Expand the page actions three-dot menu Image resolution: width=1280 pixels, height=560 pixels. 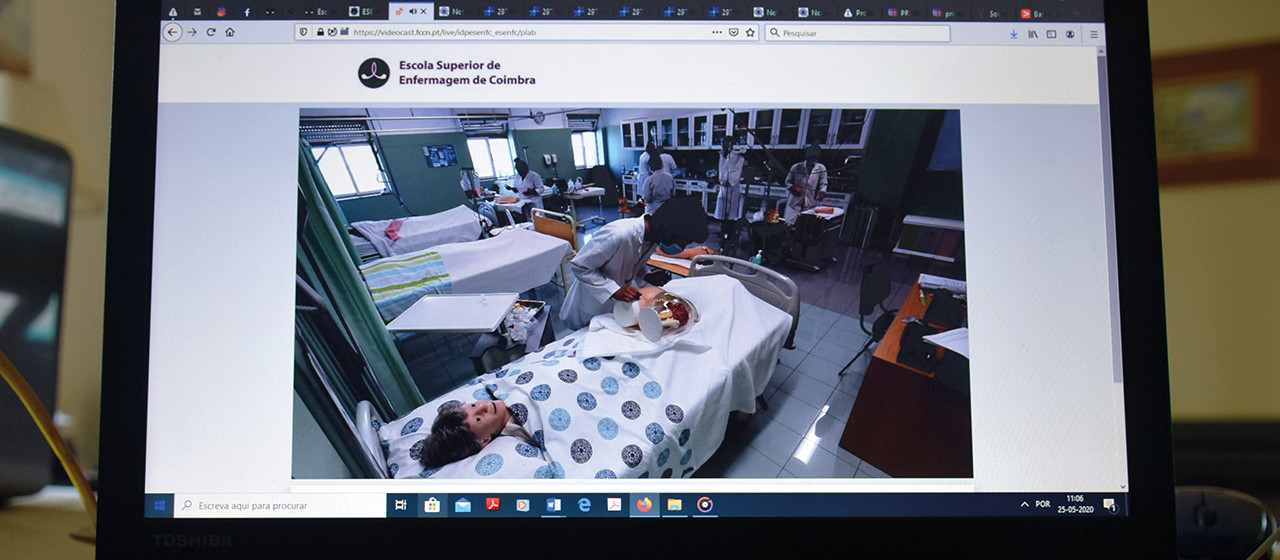[x=716, y=33]
